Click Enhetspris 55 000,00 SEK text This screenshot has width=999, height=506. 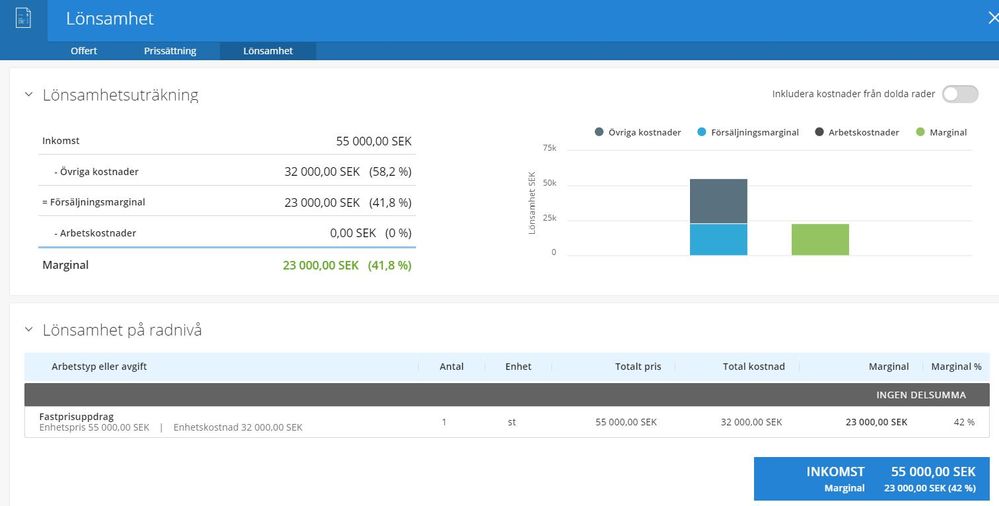point(94,428)
